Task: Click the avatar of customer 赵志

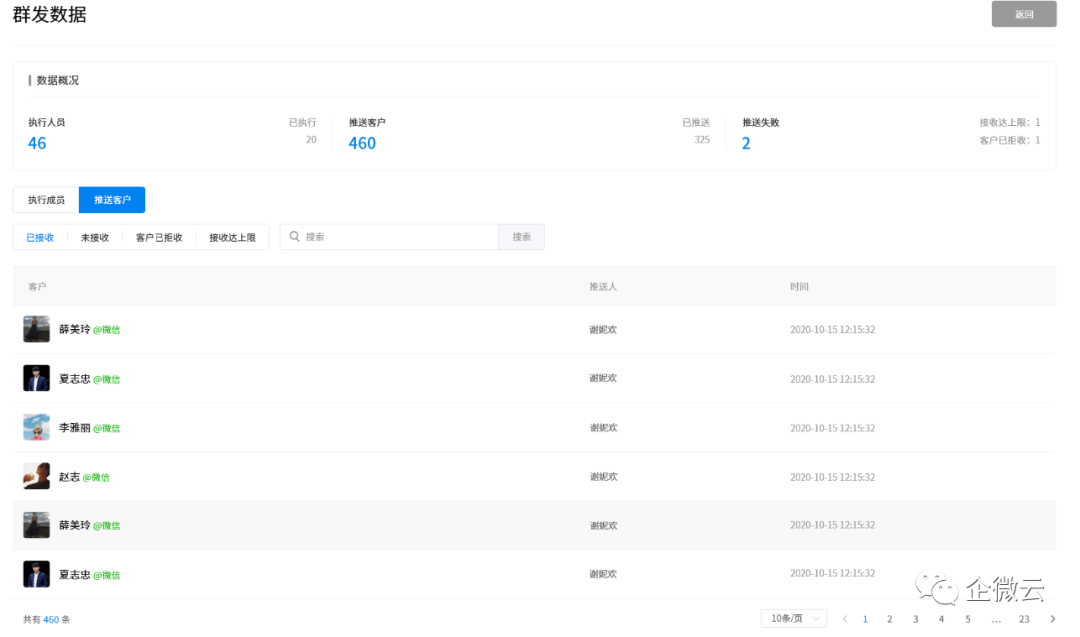Action: pos(37,476)
